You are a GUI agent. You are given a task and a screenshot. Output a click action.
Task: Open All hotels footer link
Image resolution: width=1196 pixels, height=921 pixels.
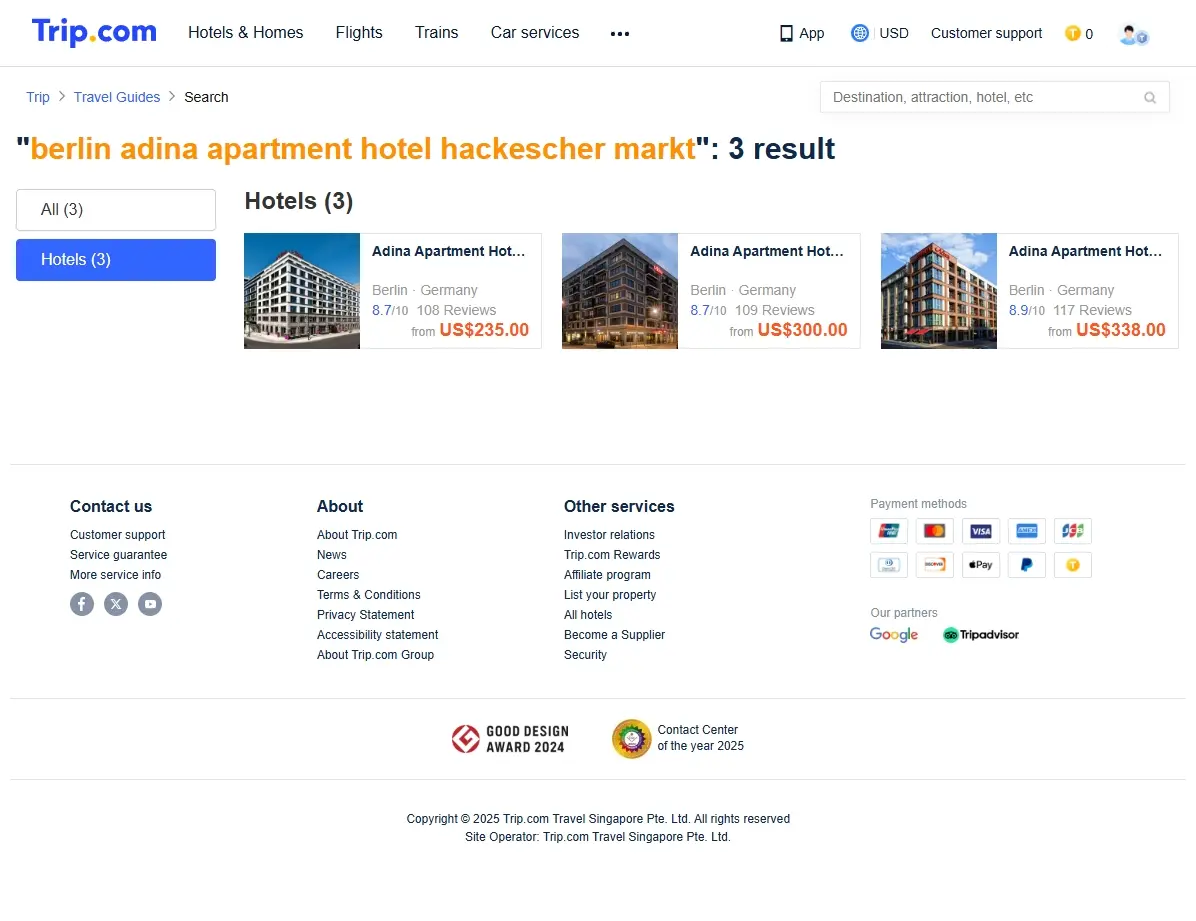tap(587, 615)
